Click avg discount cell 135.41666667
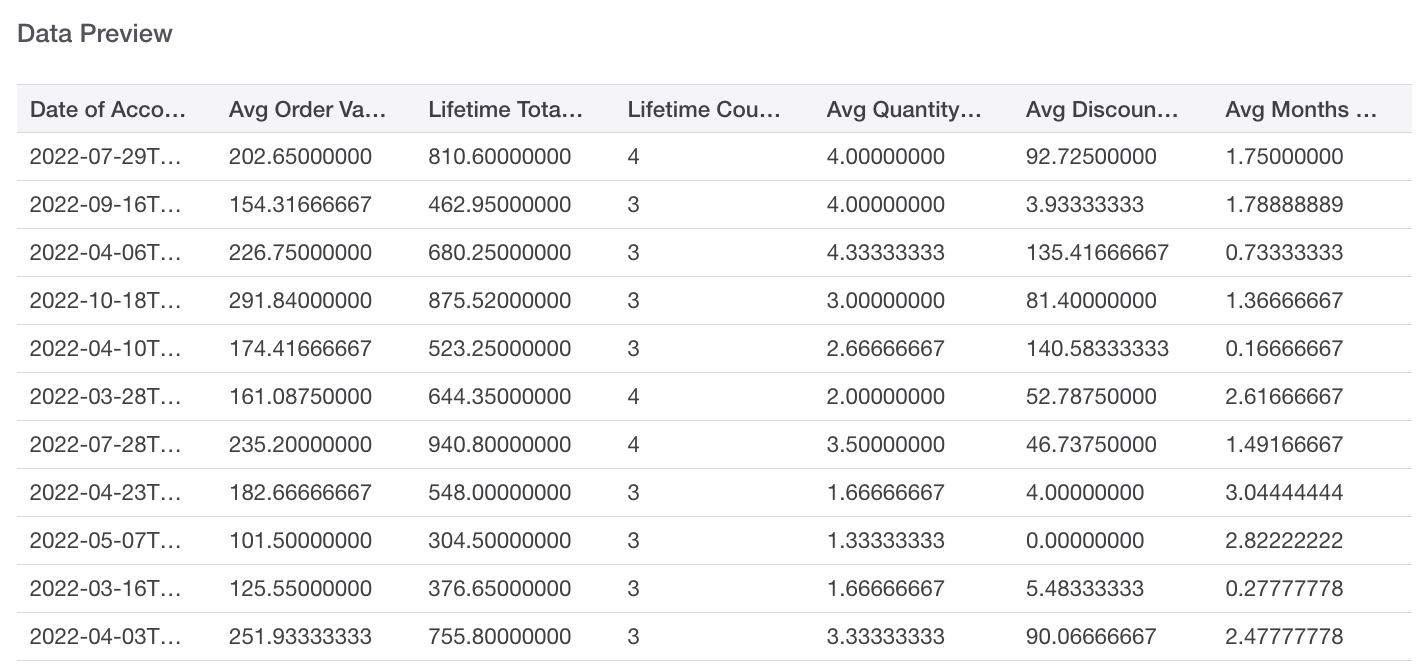Viewport: 1422px width, 664px height. [1097, 253]
